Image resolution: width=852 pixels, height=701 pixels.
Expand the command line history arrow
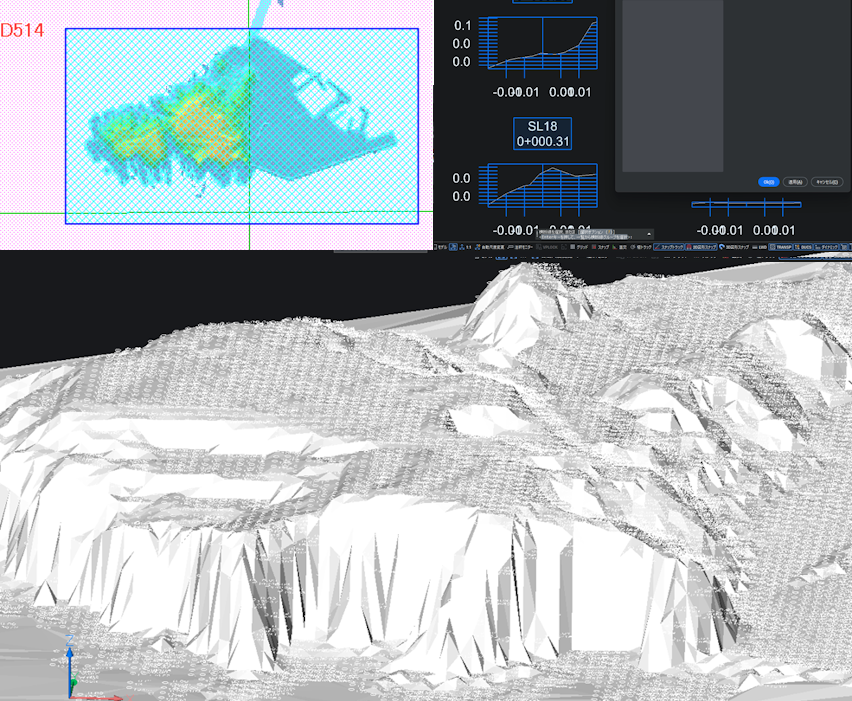coord(649,234)
